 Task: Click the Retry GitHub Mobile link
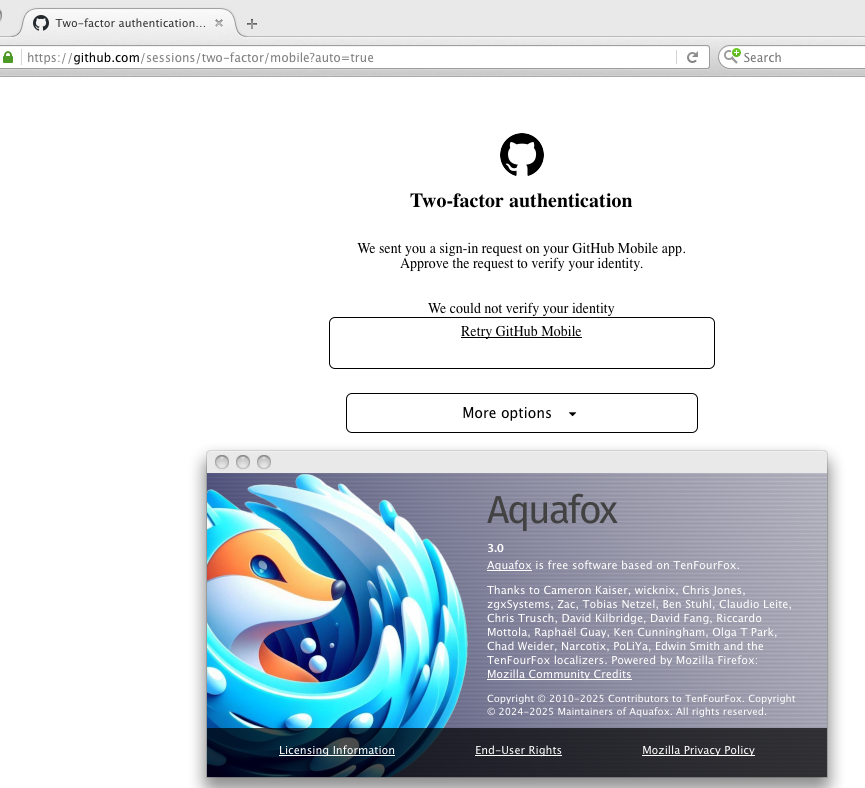521,331
